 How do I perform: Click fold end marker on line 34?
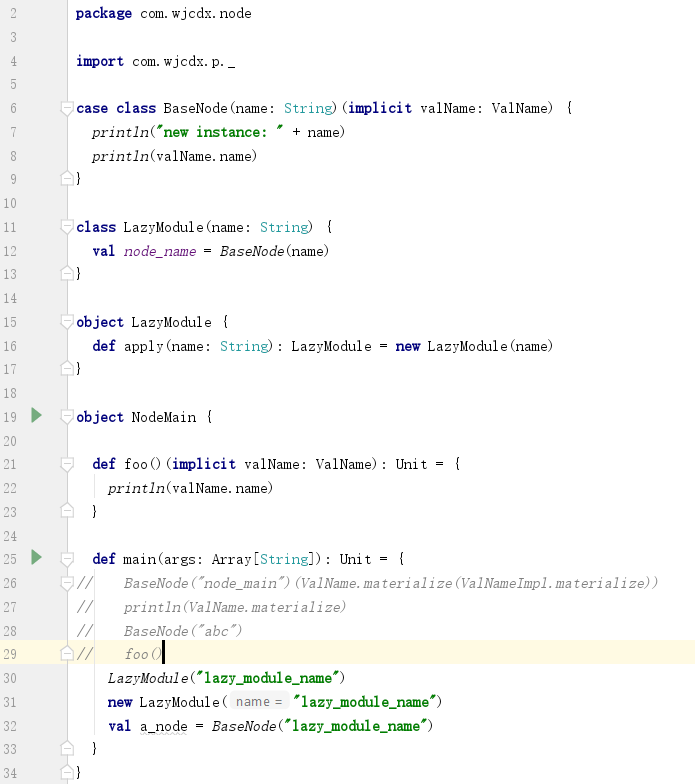point(66,772)
